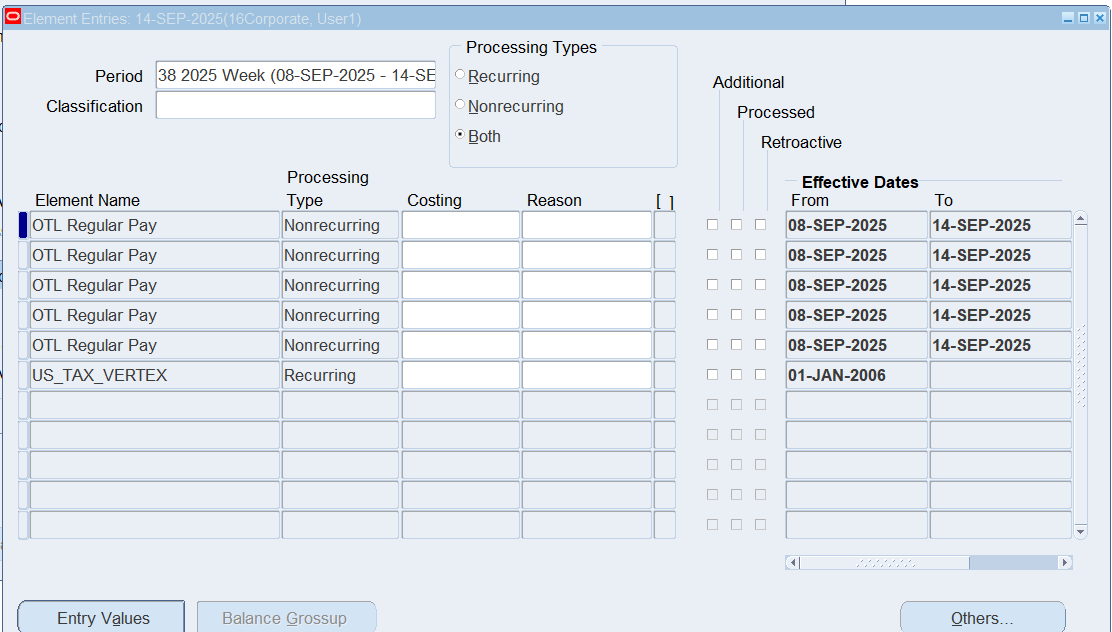Toggle Additional checkbox in first row
Viewport: 1112px width, 632px height.
(712, 225)
